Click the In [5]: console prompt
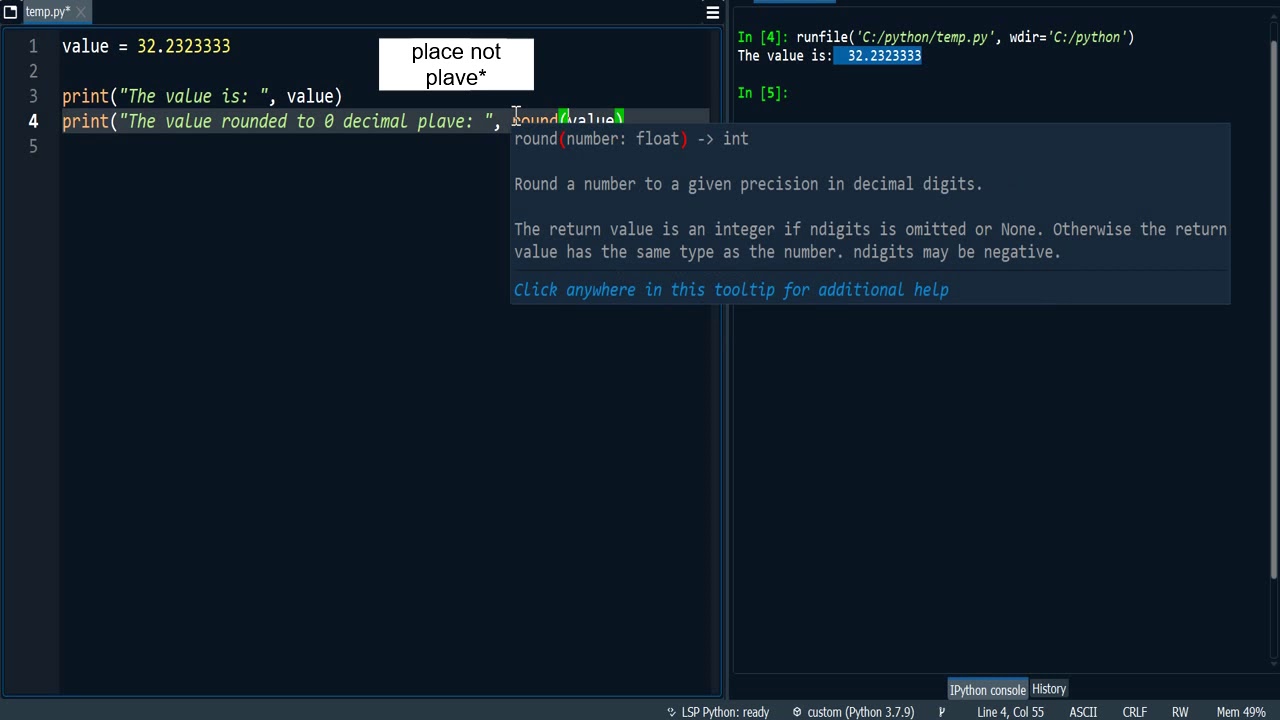The width and height of the screenshot is (1280, 720). tap(763, 93)
